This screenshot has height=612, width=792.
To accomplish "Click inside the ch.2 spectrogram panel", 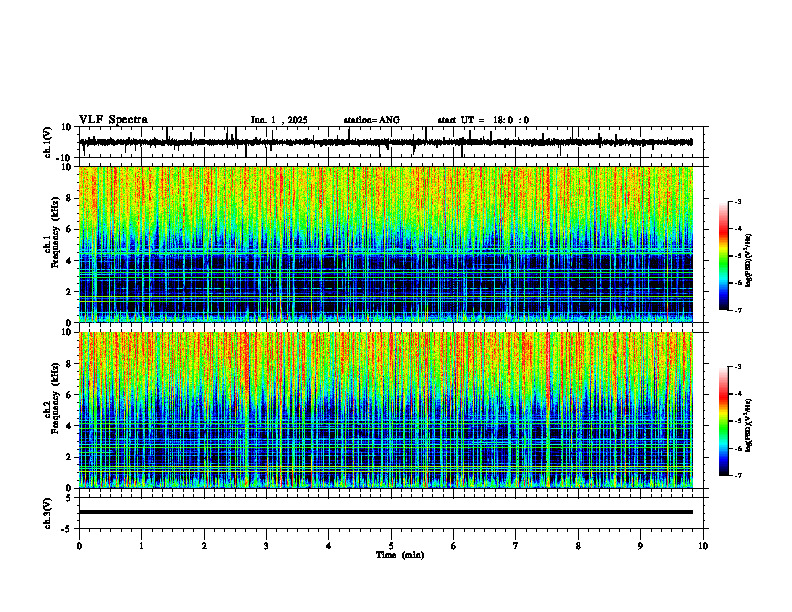I will coord(386,410).
